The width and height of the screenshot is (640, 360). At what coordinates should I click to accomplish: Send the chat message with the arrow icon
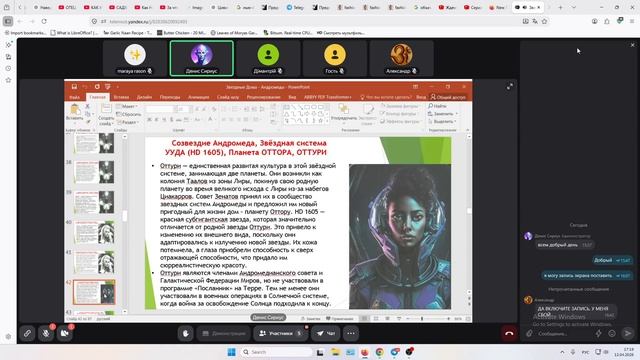click(x=628, y=333)
